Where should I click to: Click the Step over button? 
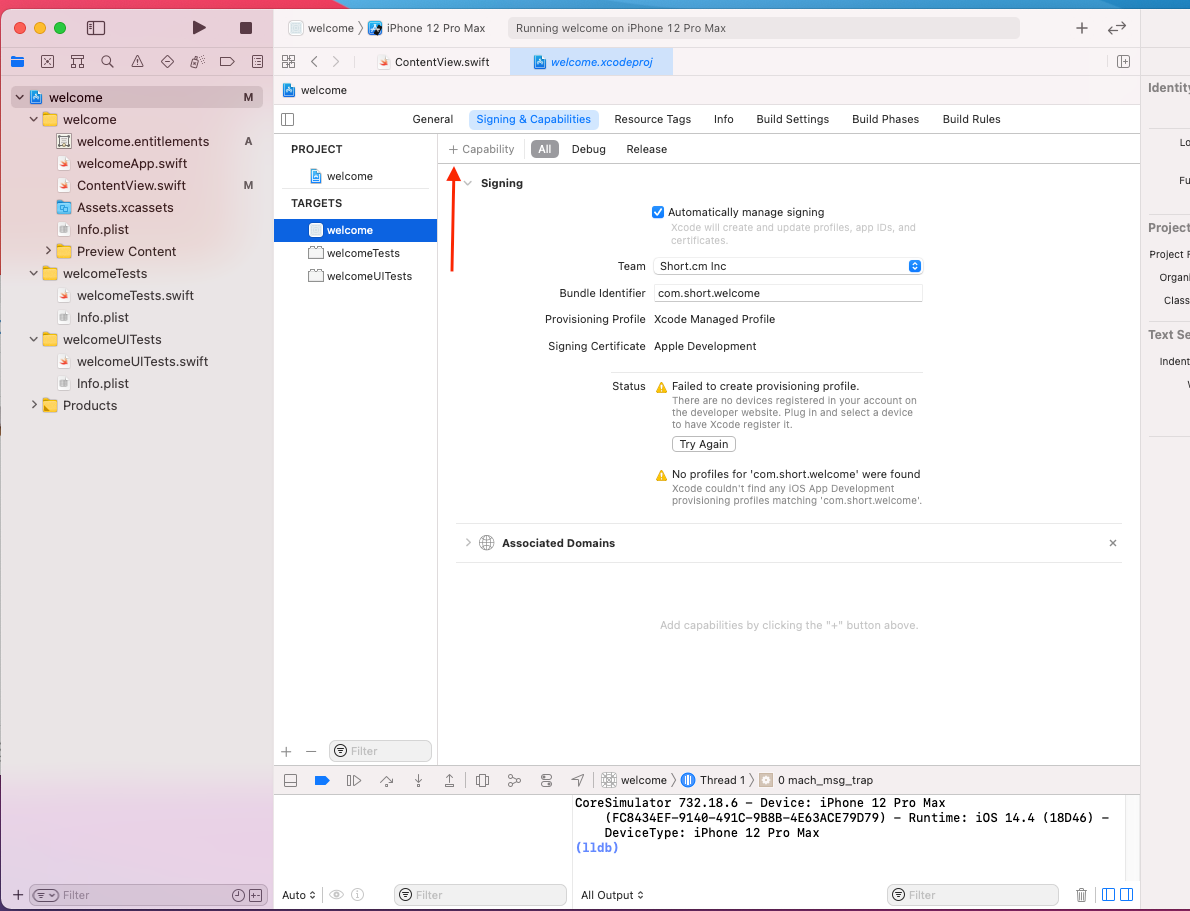386,780
